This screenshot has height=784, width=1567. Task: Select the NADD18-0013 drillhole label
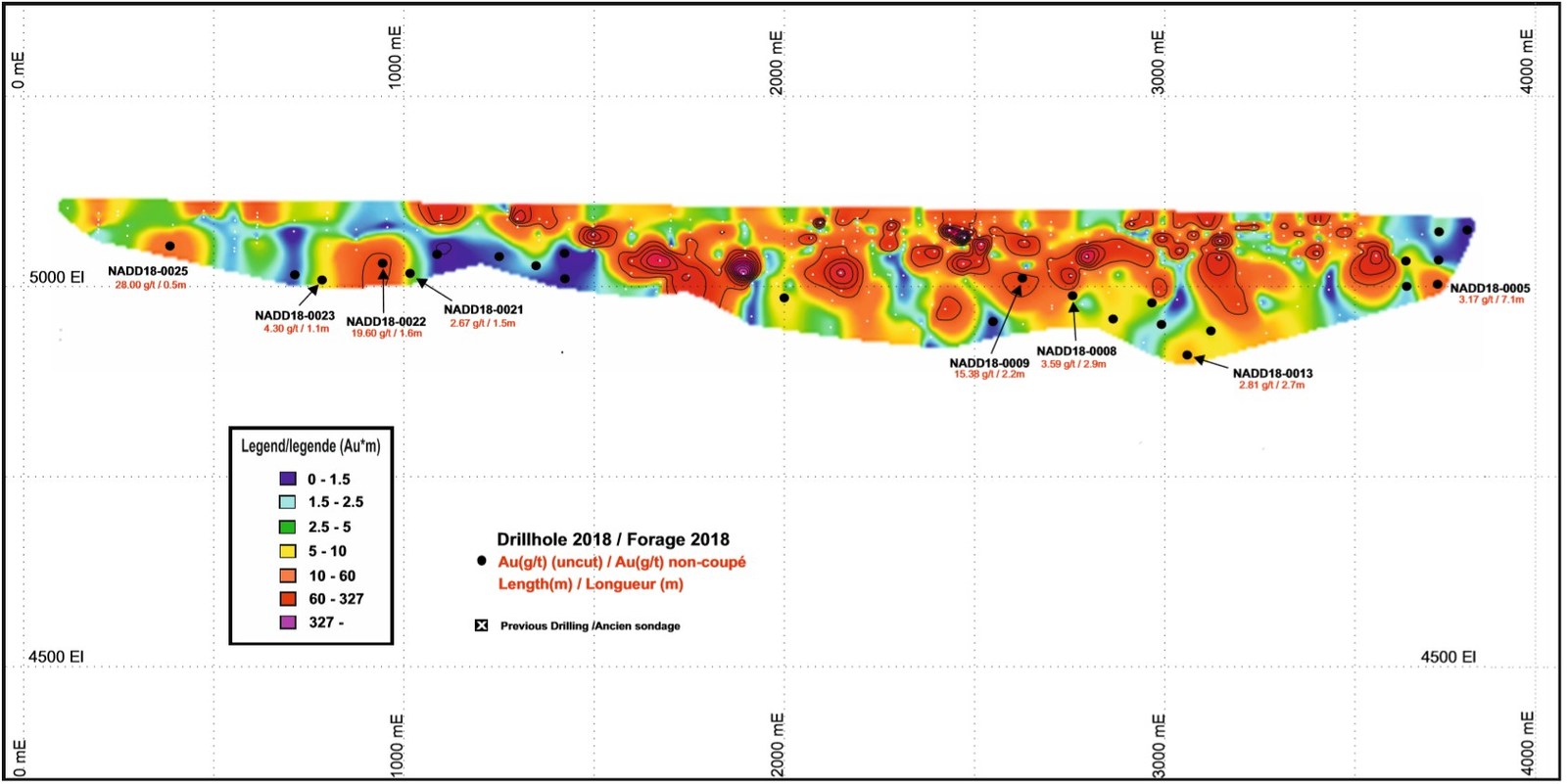point(1272,373)
